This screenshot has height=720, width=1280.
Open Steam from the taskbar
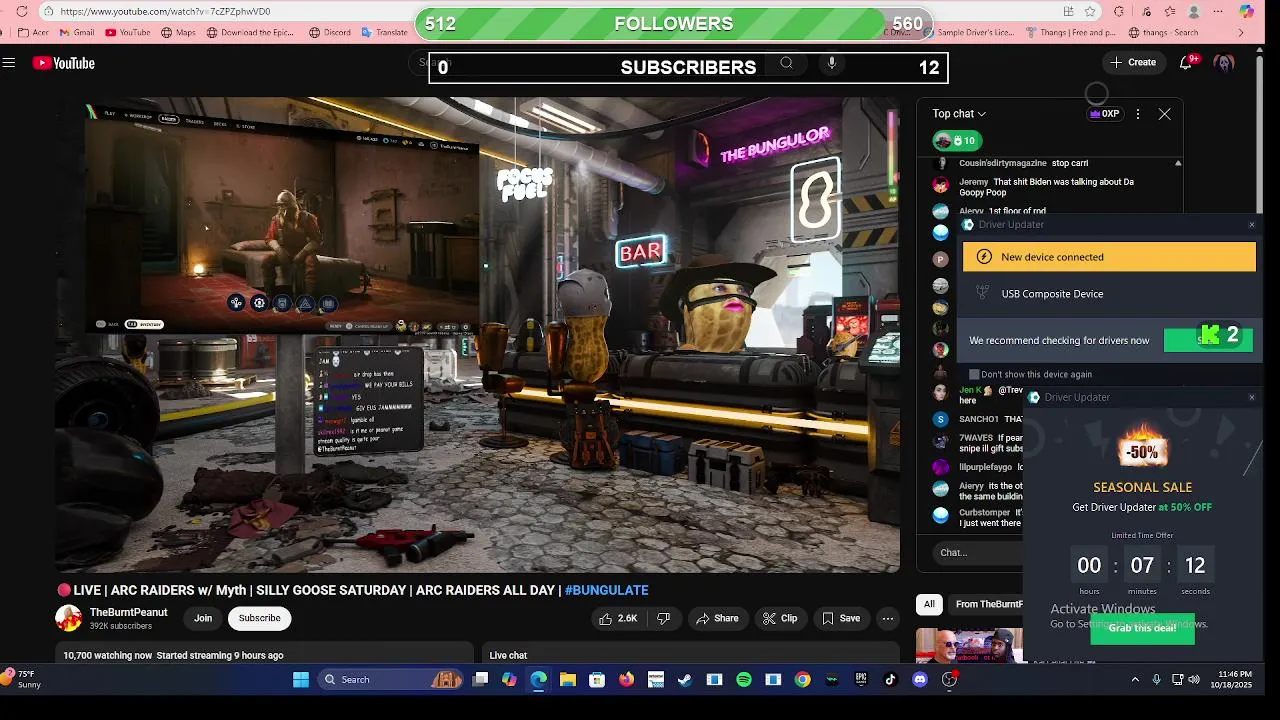coord(685,680)
